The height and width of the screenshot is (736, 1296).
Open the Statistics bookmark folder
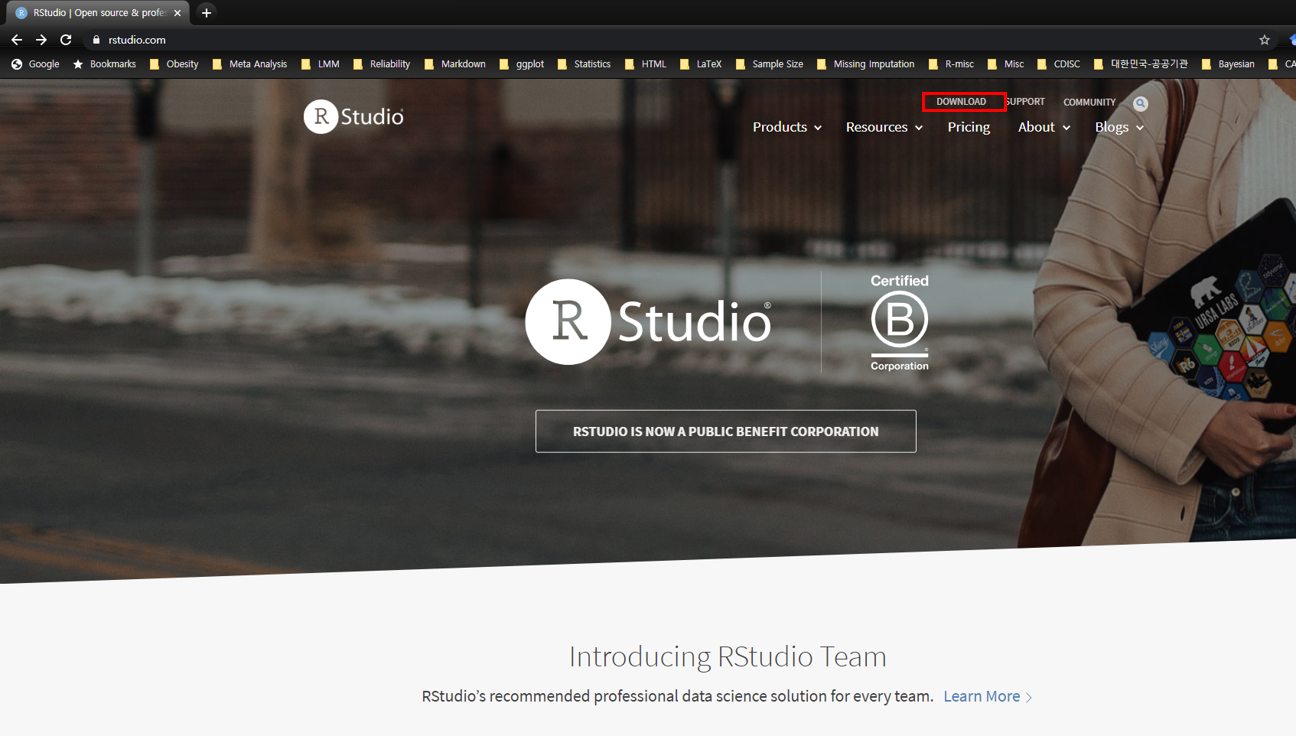coord(584,64)
